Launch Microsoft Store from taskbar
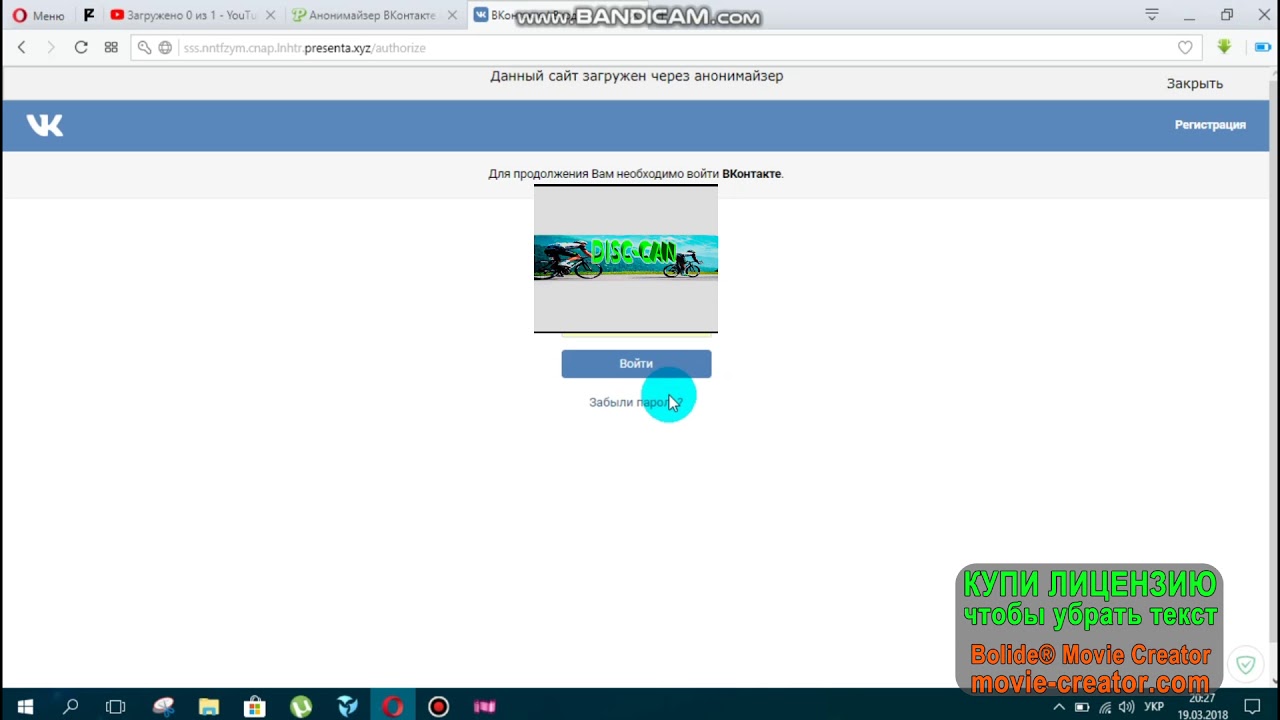The image size is (1280, 720). click(254, 706)
